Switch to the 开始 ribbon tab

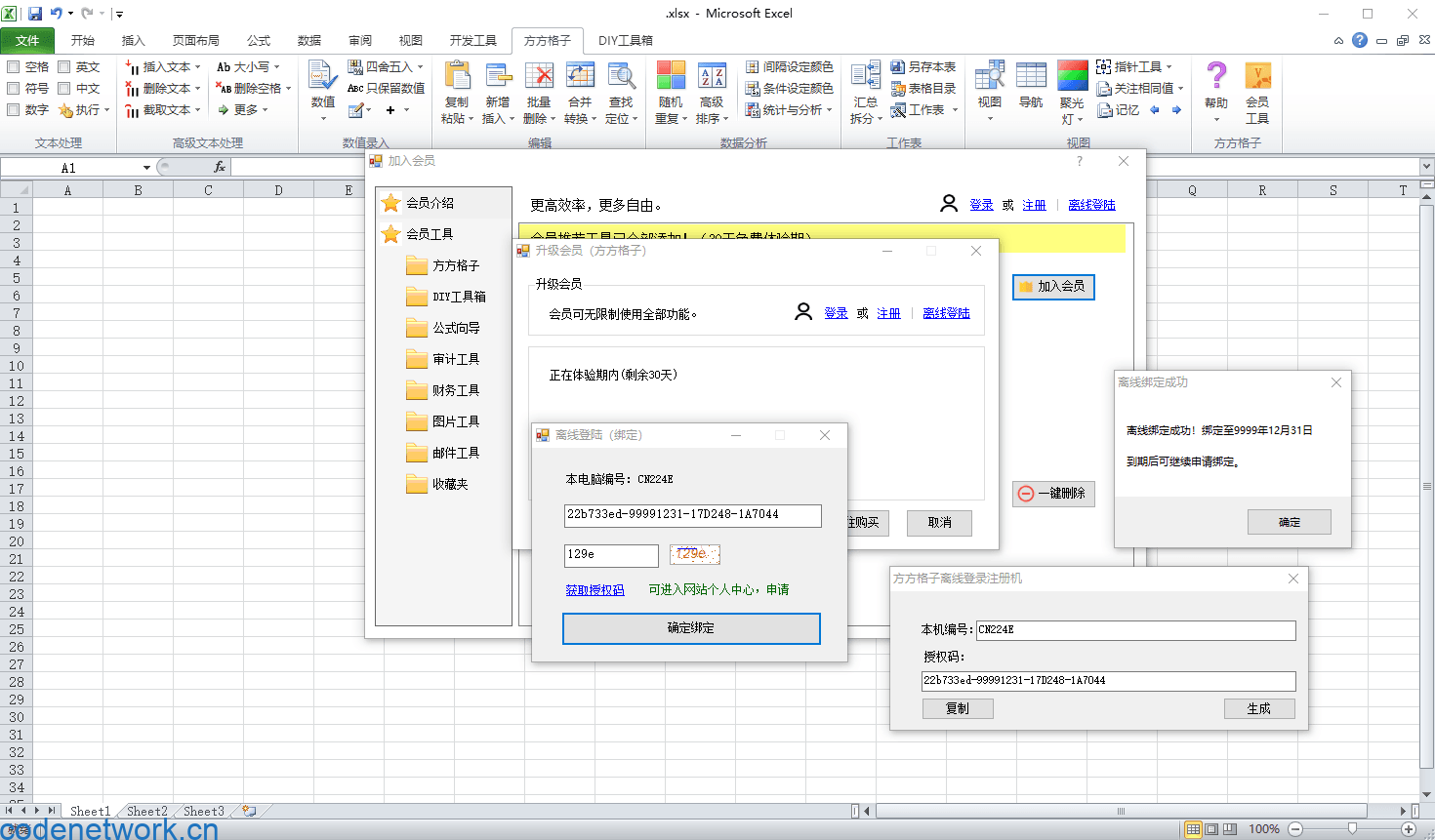pos(83,41)
